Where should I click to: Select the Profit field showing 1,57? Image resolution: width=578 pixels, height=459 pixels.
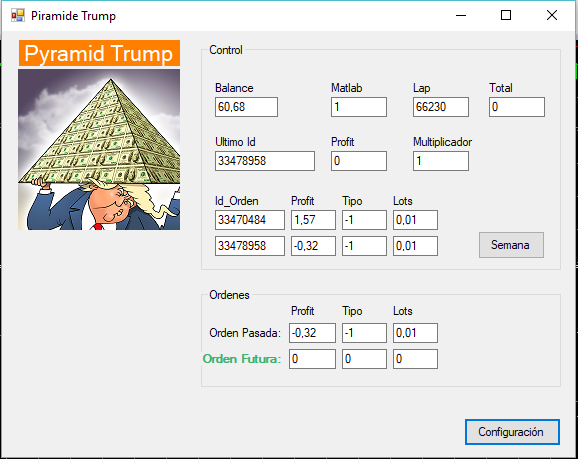313,220
